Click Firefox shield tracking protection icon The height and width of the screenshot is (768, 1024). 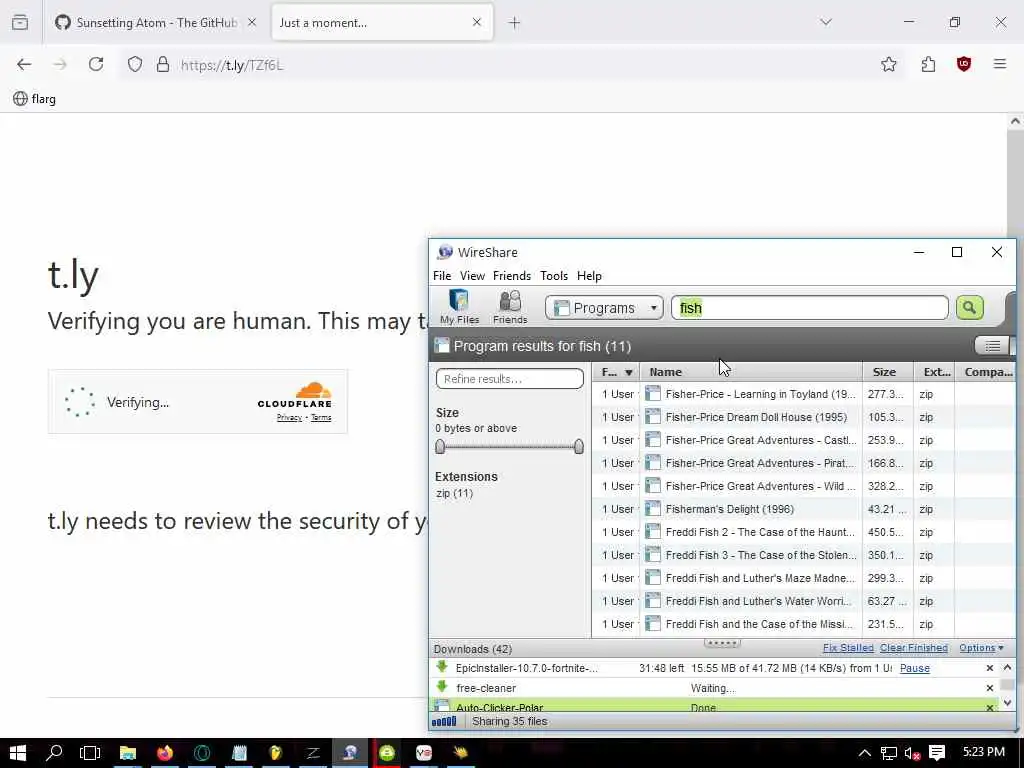(x=135, y=65)
